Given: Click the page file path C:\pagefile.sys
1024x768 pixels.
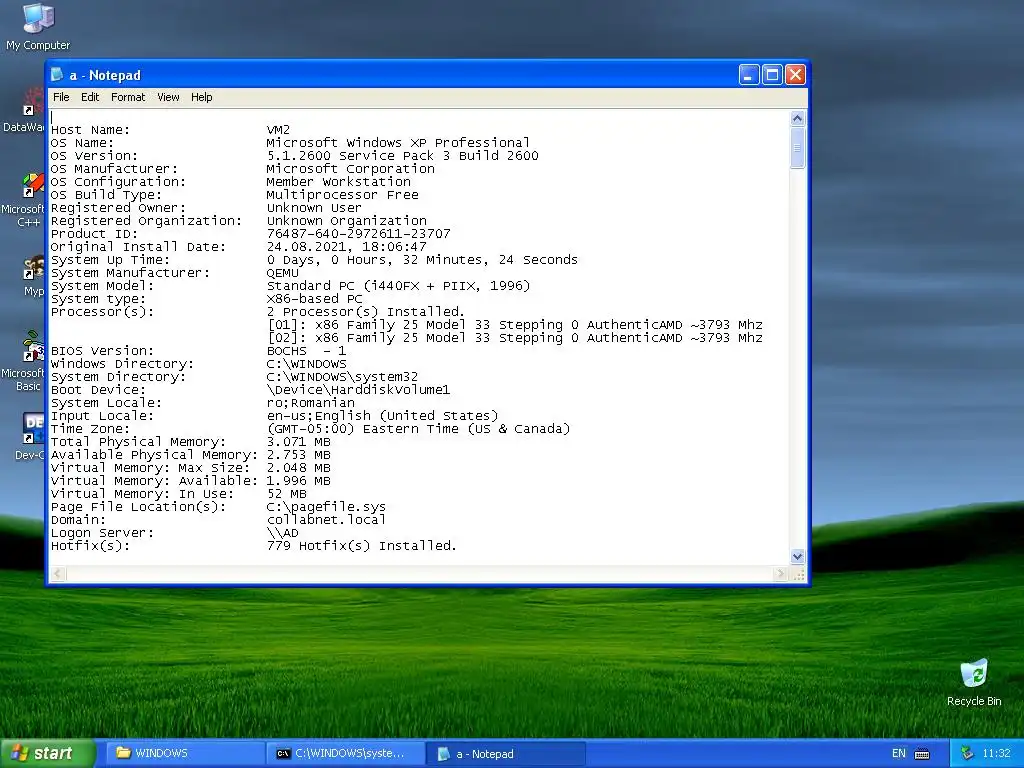Looking at the screenshot, I should 326,507.
